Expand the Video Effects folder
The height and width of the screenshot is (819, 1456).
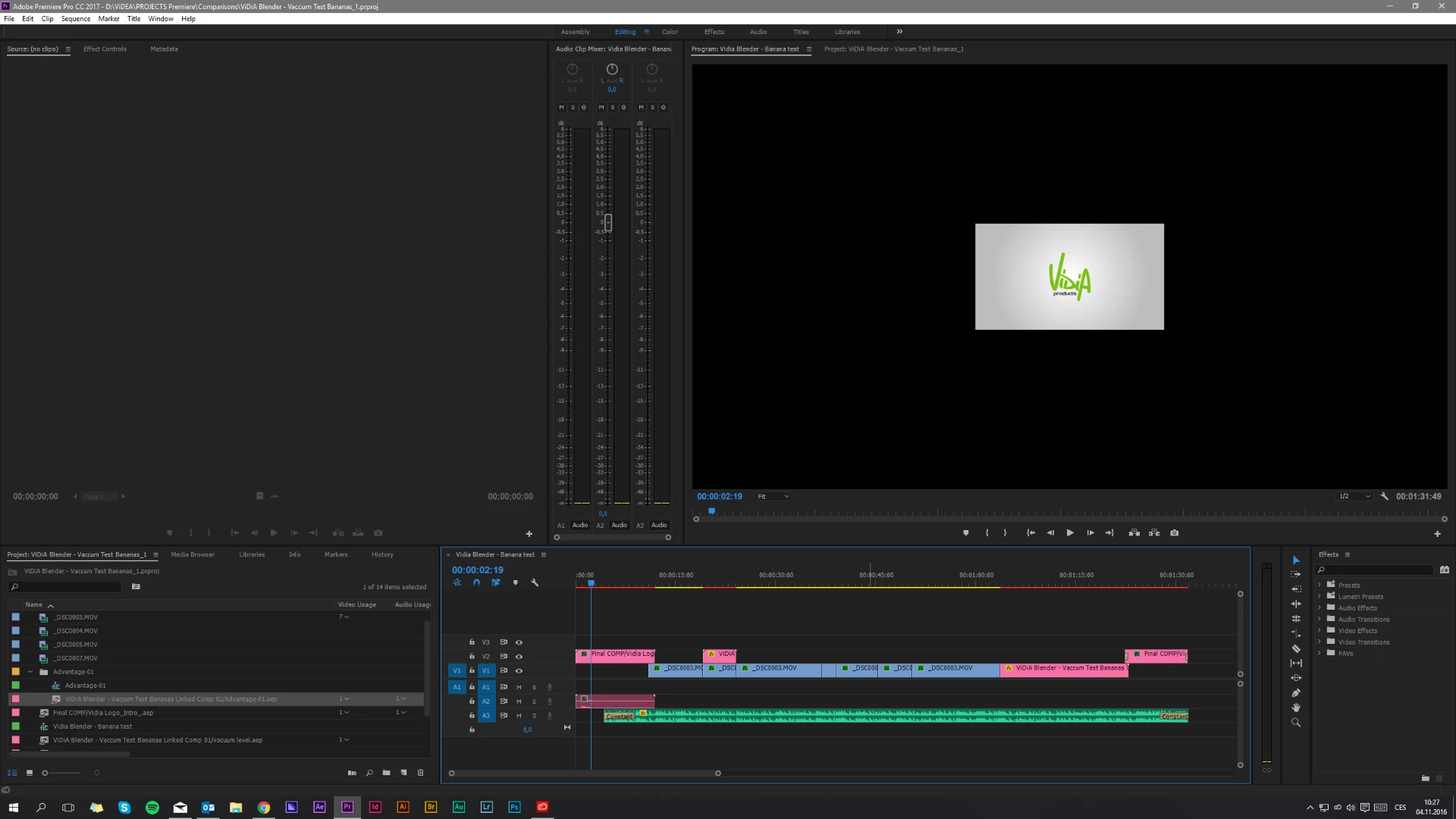(x=1319, y=631)
